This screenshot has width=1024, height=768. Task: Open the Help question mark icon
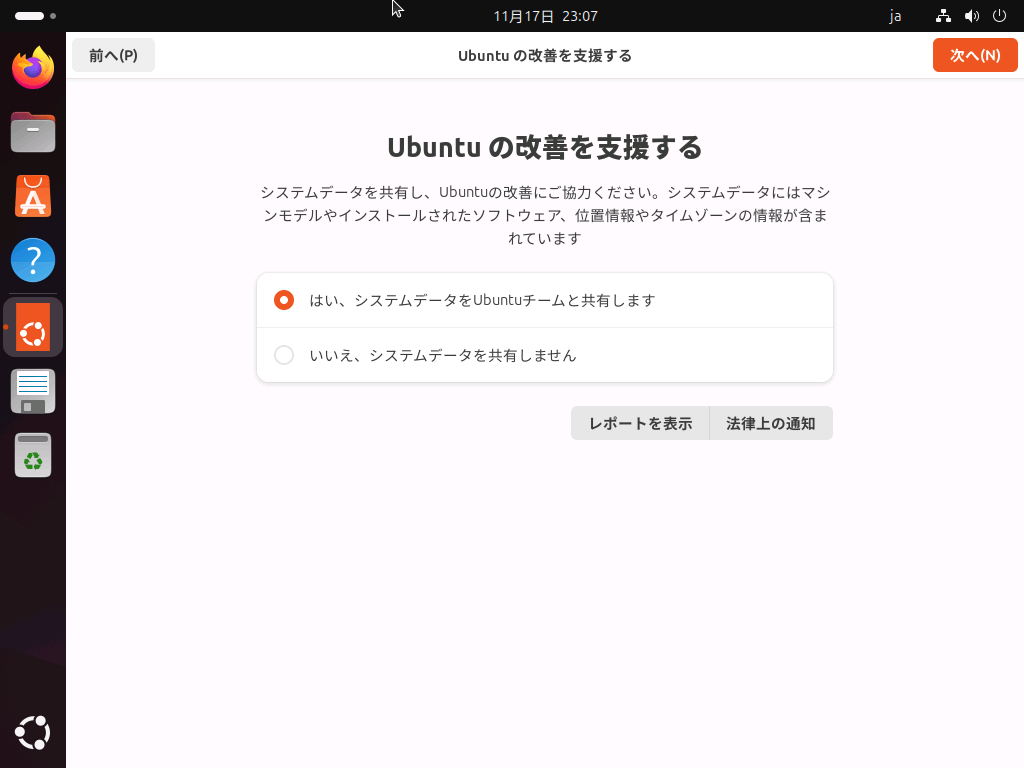pos(33,260)
